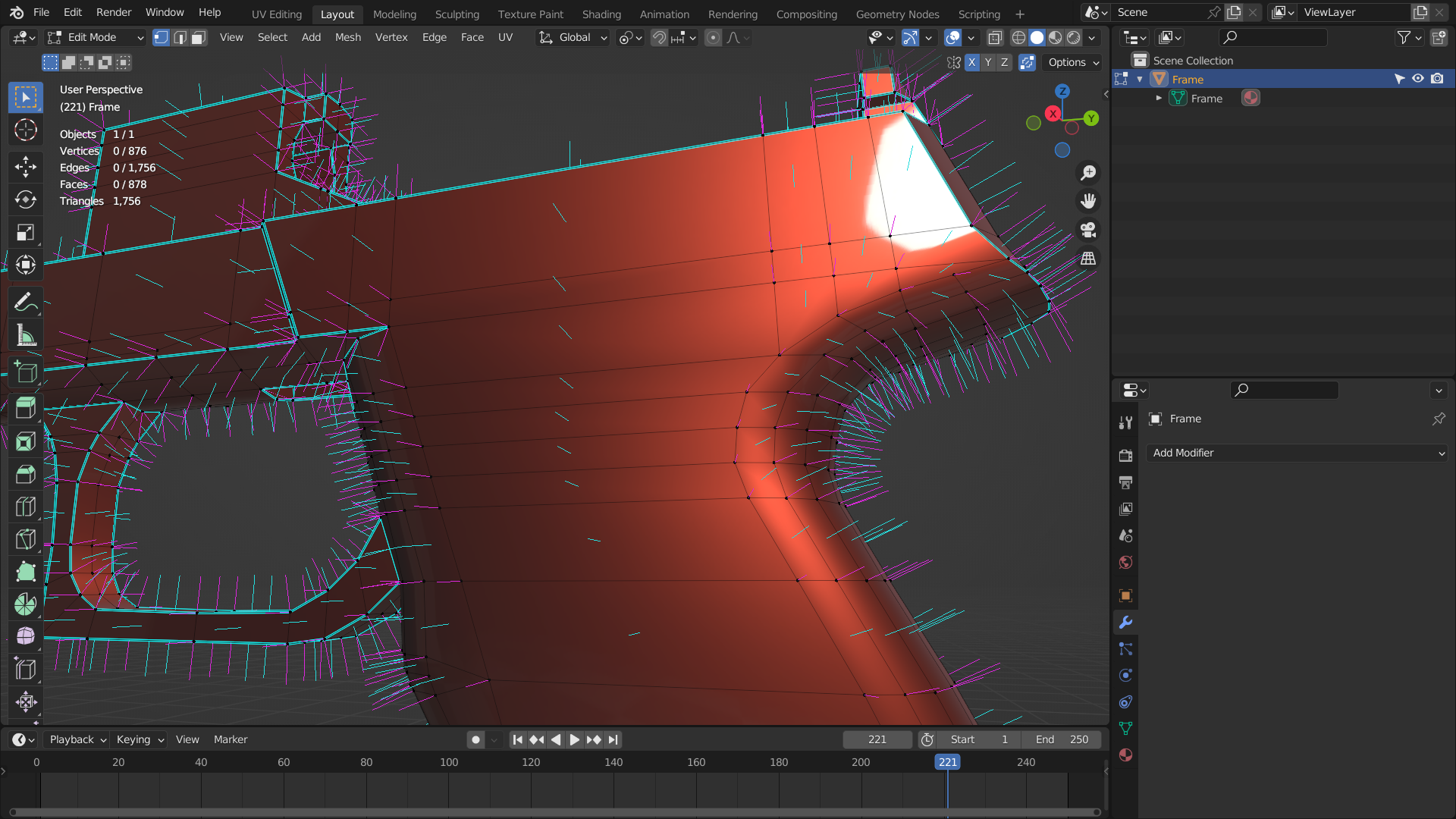Open the File menu

click(x=42, y=12)
